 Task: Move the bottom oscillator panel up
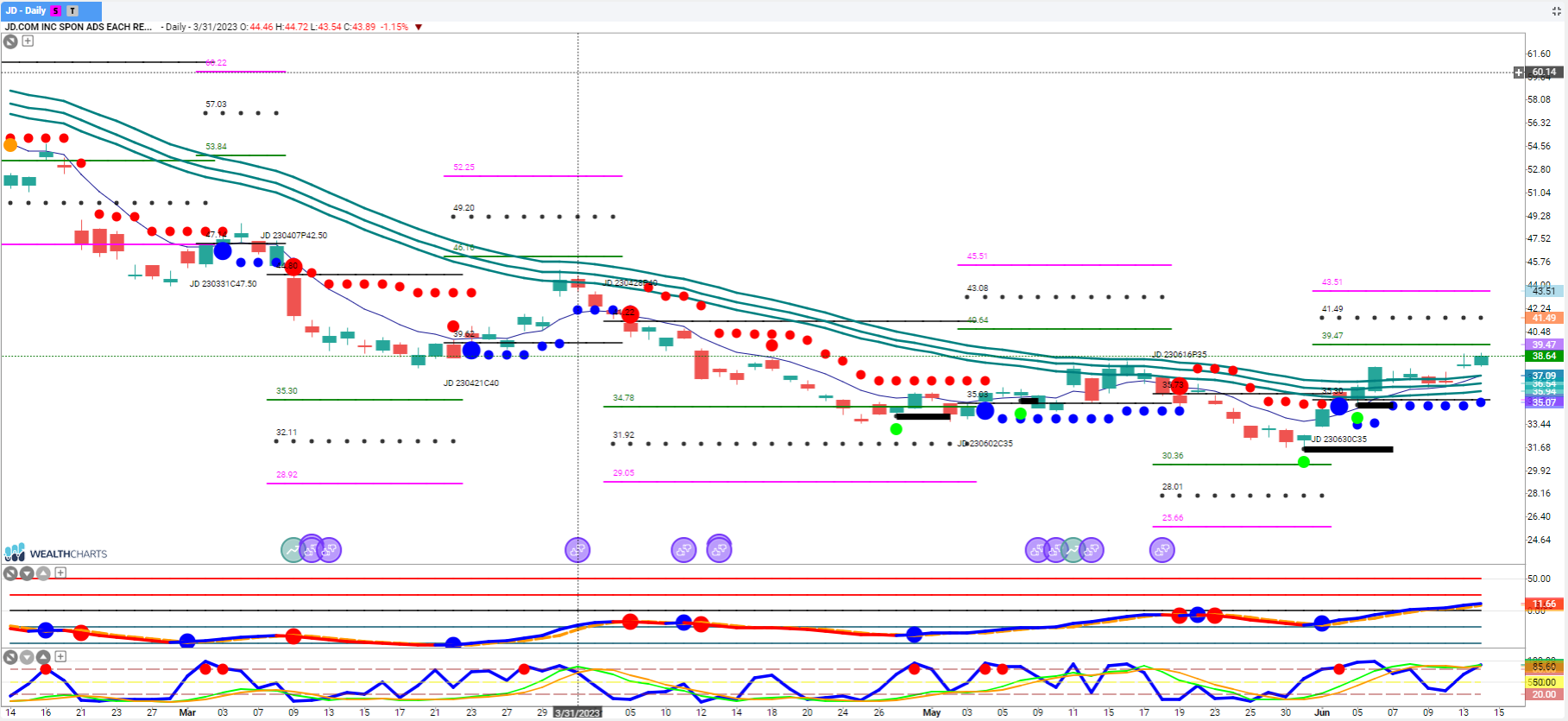tap(43, 657)
